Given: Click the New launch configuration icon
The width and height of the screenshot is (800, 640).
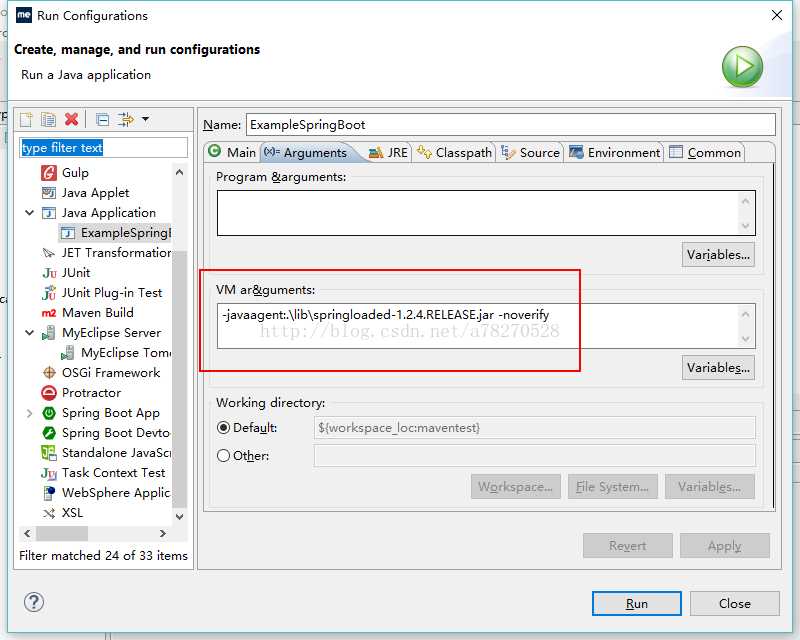Looking at the screenshot, I should (x=26, y=119).
